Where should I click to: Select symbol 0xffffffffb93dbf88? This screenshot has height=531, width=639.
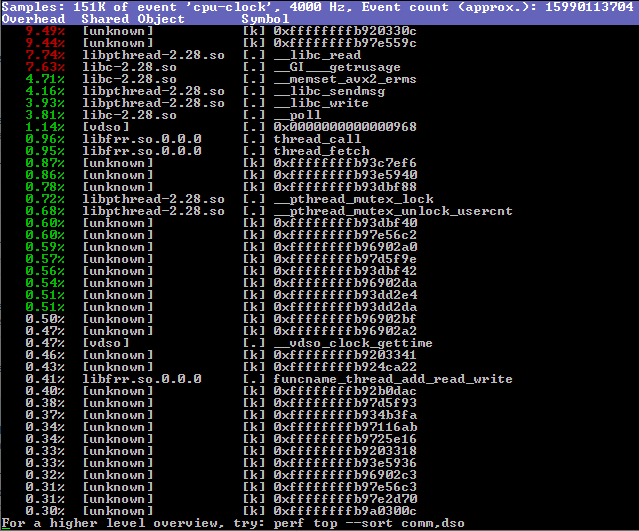(x=345, y=187)
